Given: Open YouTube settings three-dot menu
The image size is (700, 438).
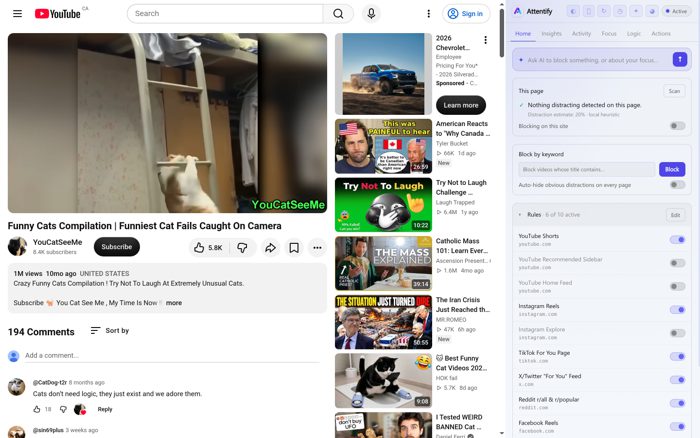Looking at the screenshot, I should [429, 14].
